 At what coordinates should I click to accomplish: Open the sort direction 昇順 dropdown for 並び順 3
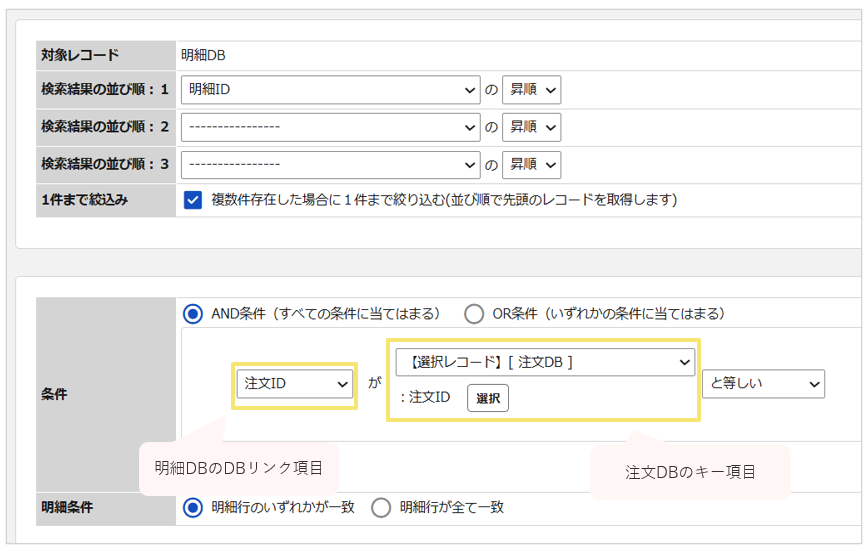coord(531,165)
